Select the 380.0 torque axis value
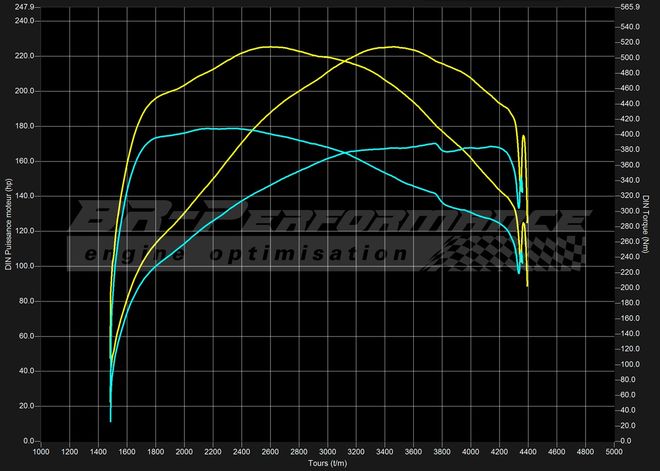Screen dimensions: 660x471 coord(630,149)
